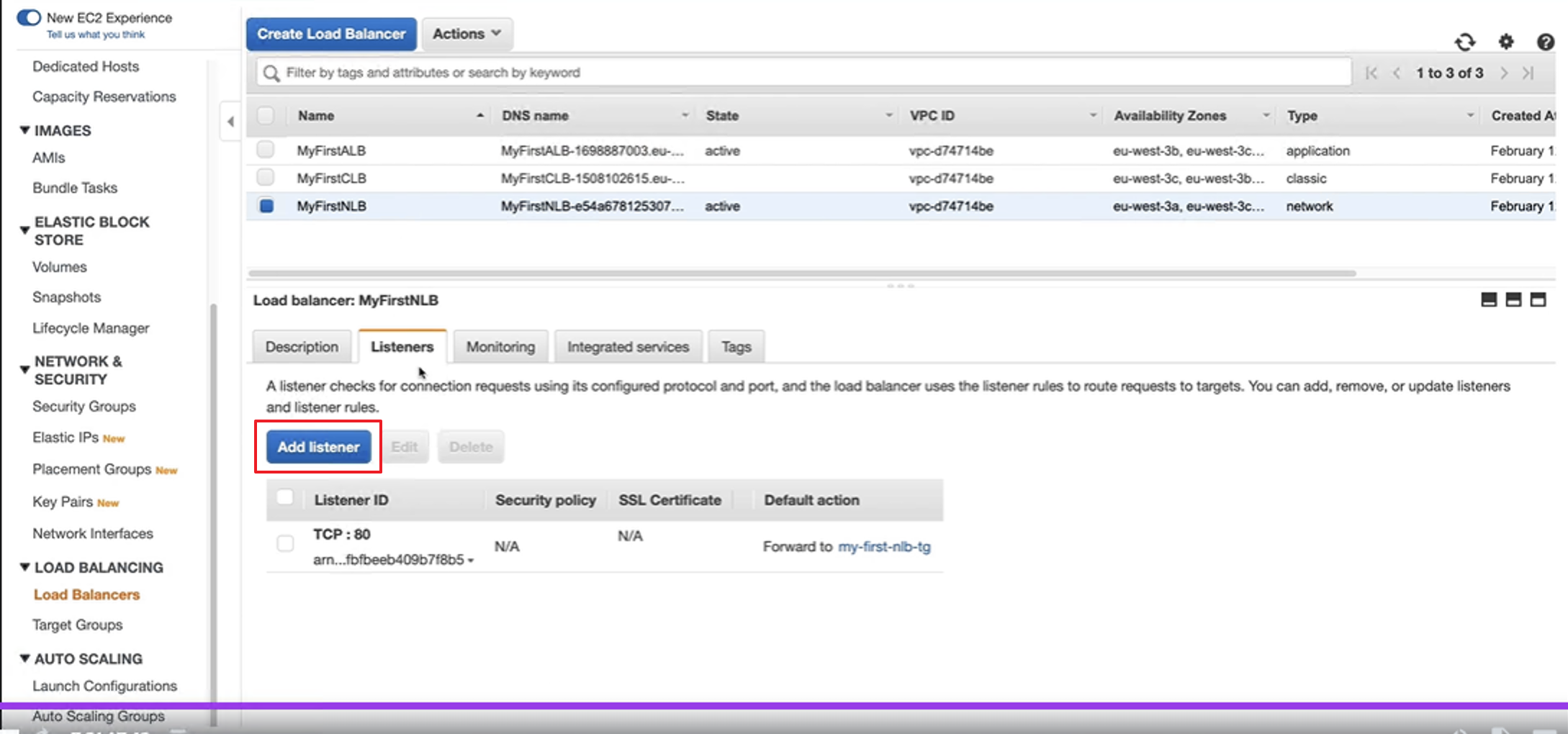
Task: Open Availability Zones column dropdown arrow
Action: [x=1266, y=115]
